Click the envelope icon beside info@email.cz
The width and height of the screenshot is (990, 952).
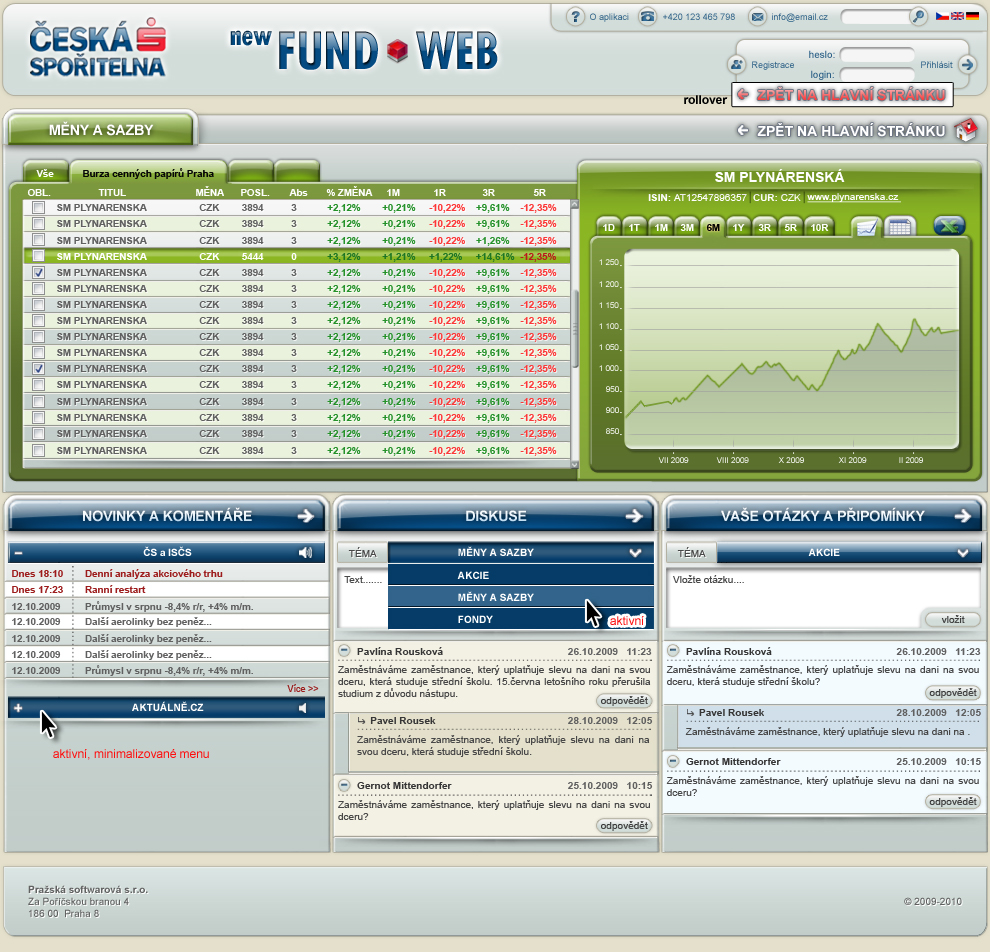tap(757, 16)
